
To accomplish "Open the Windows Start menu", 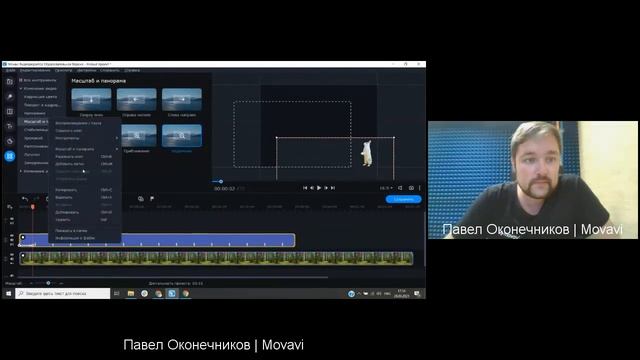I will click(8, 293).
